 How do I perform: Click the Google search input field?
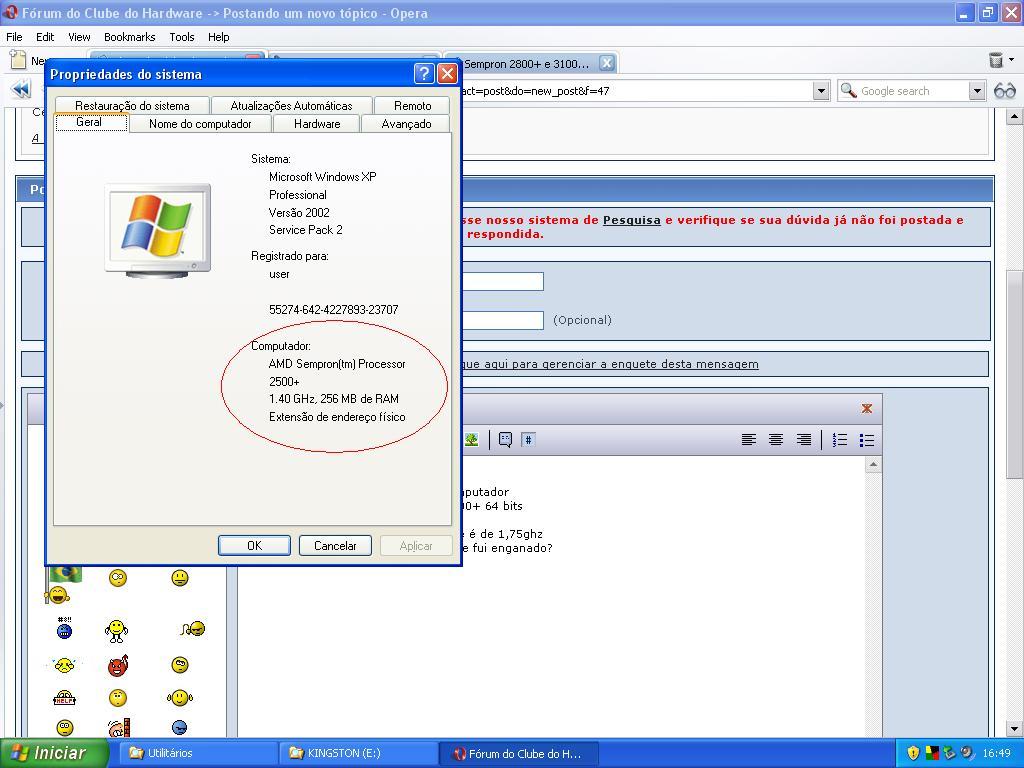click(913, 91)
